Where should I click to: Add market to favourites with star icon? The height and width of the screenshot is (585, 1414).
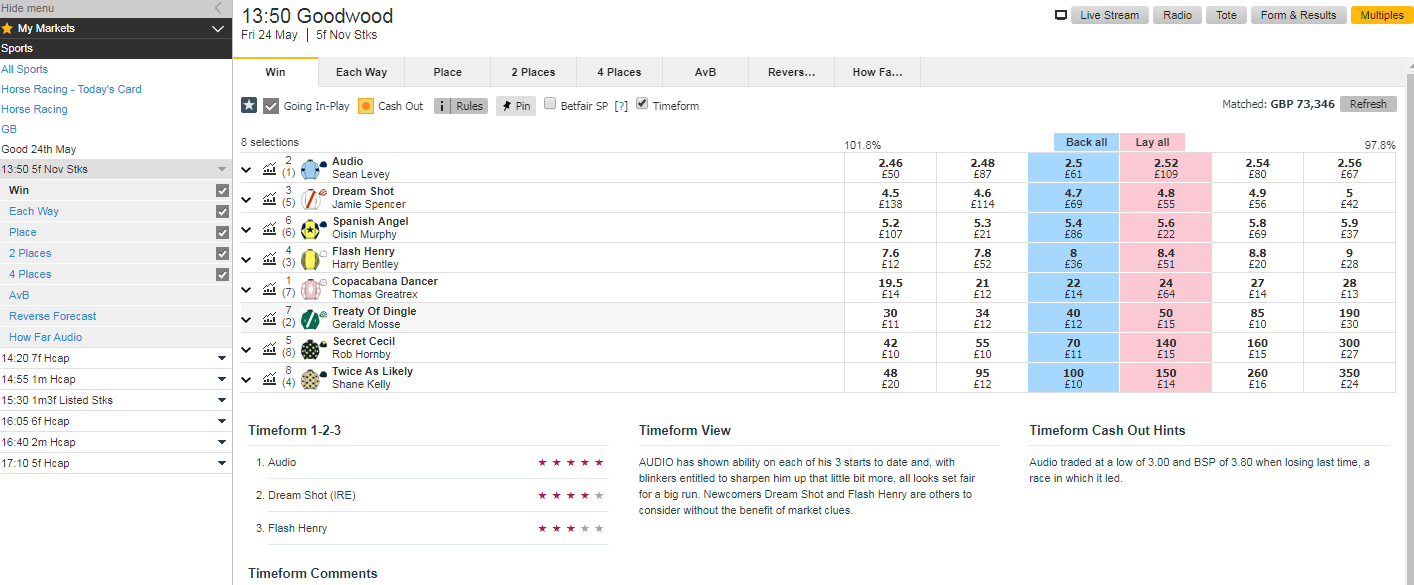pos(249,105)
